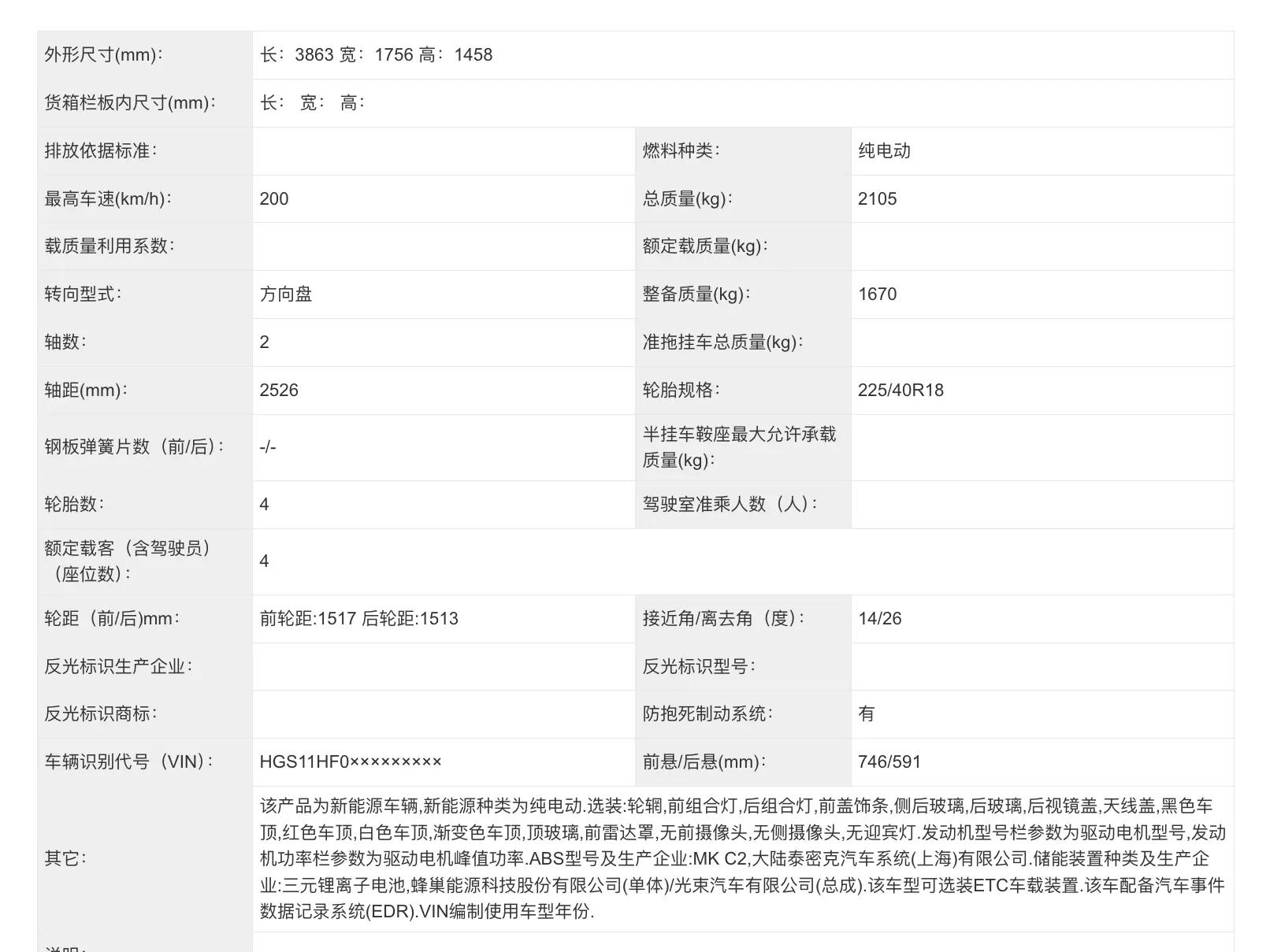
Task: Click the 总质量(kg) label
Action: 687,199
